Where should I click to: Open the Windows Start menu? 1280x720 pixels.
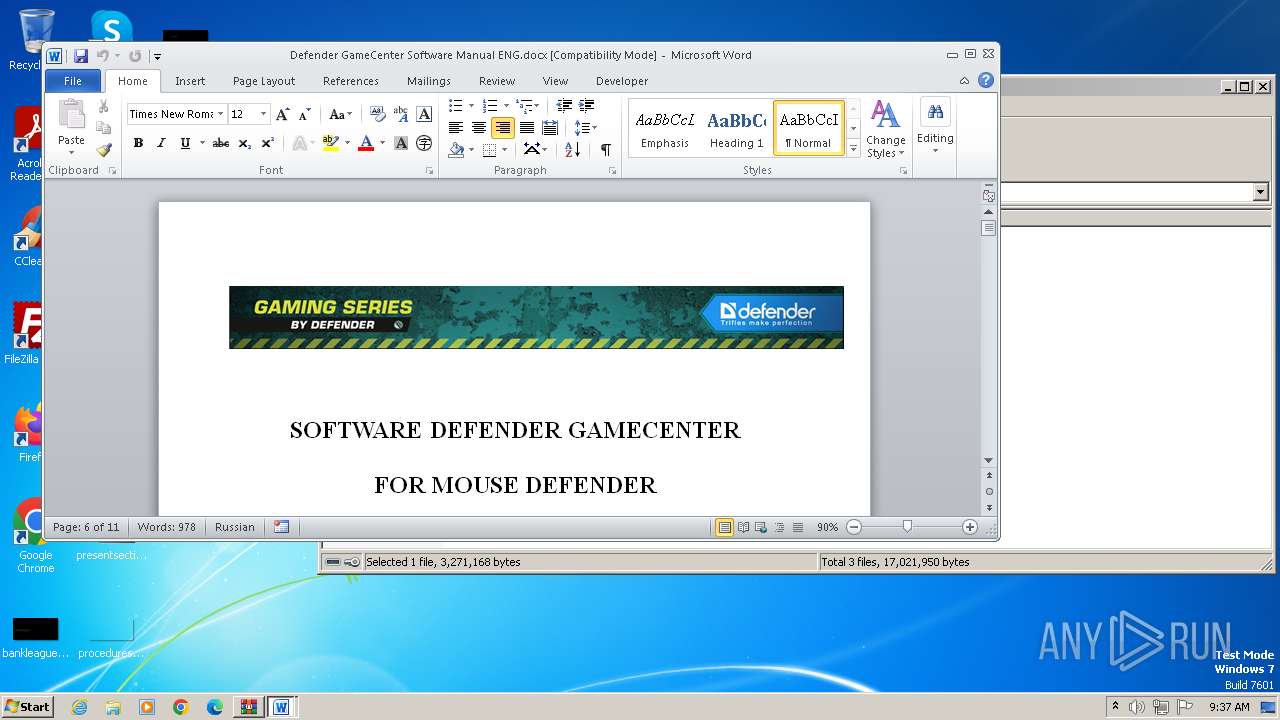pos(27,706)
